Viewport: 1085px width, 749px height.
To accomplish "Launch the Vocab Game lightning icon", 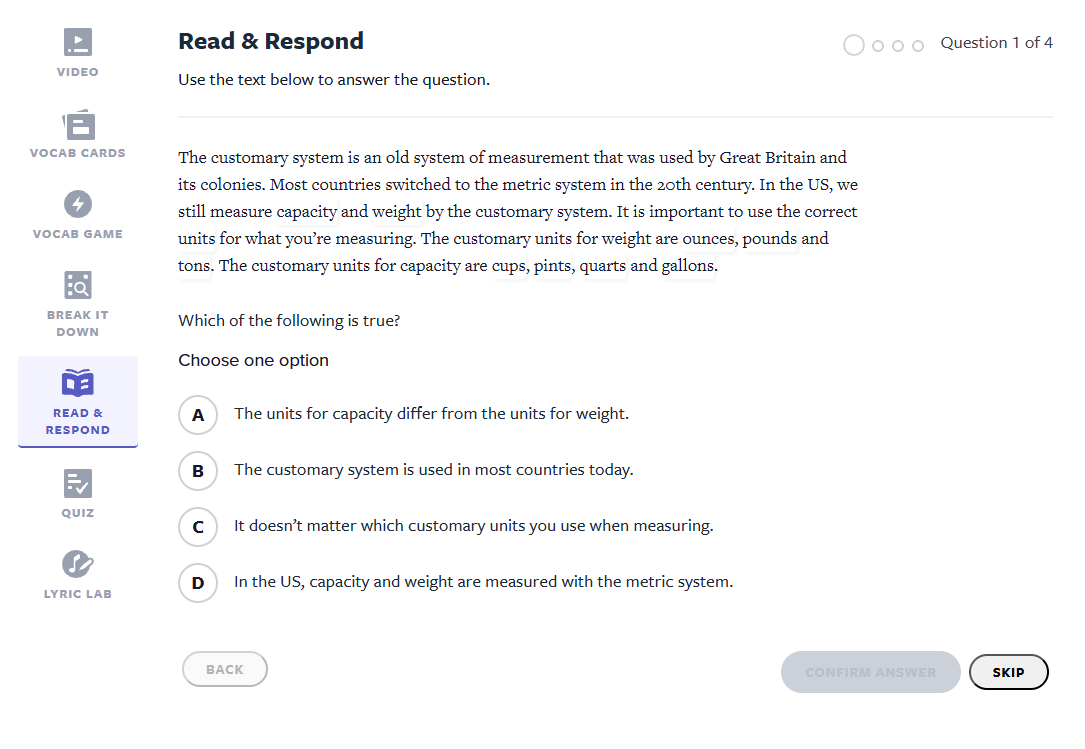I will (x=78, y=204).
